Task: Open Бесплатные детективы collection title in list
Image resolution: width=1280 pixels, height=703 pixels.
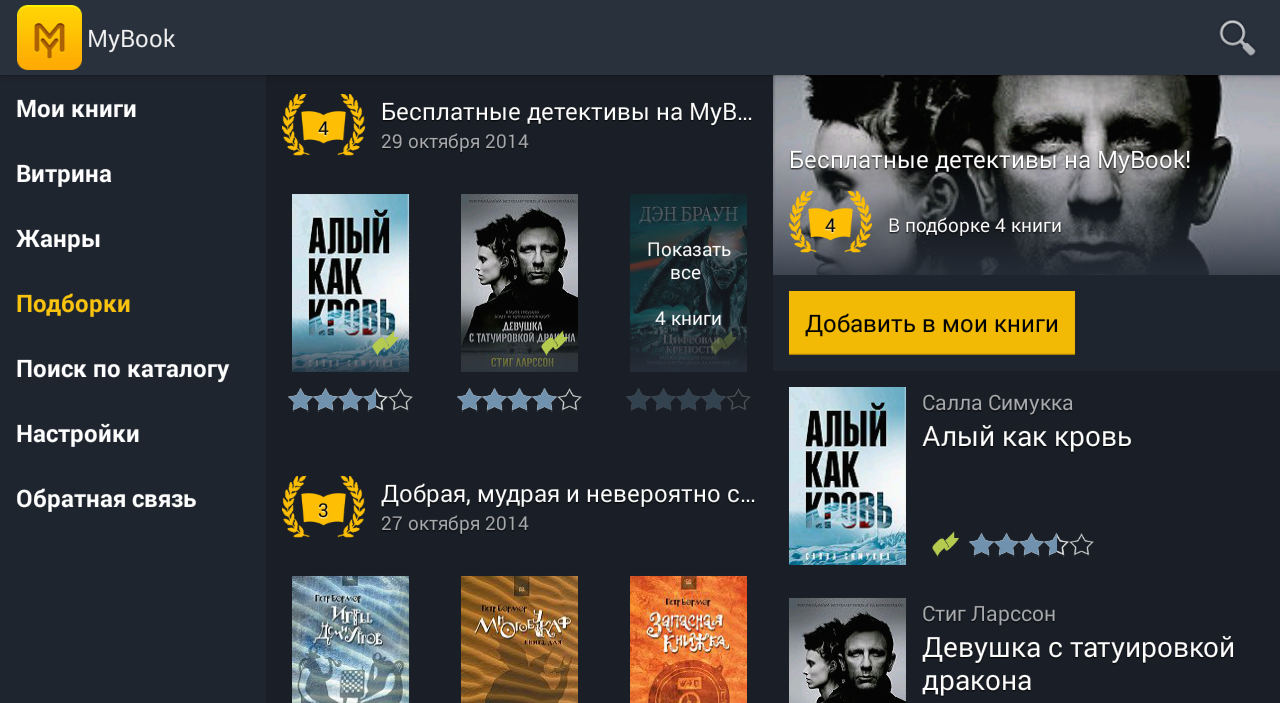Action: coord(567,112)
